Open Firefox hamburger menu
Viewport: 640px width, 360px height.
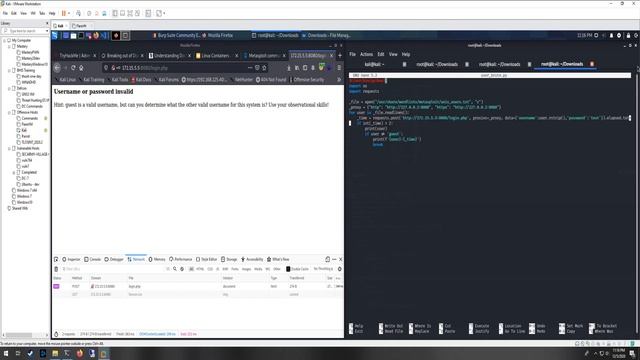coord(339,68)
